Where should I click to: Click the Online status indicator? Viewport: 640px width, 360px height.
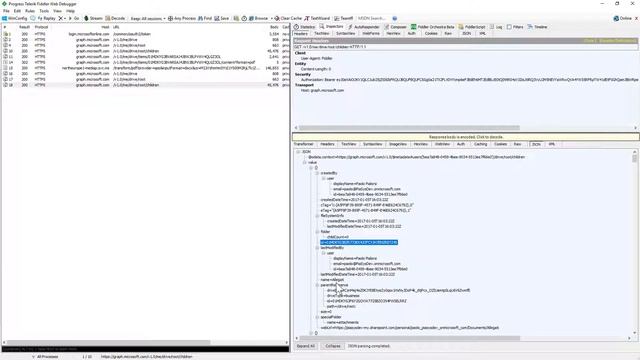(622, 18)
